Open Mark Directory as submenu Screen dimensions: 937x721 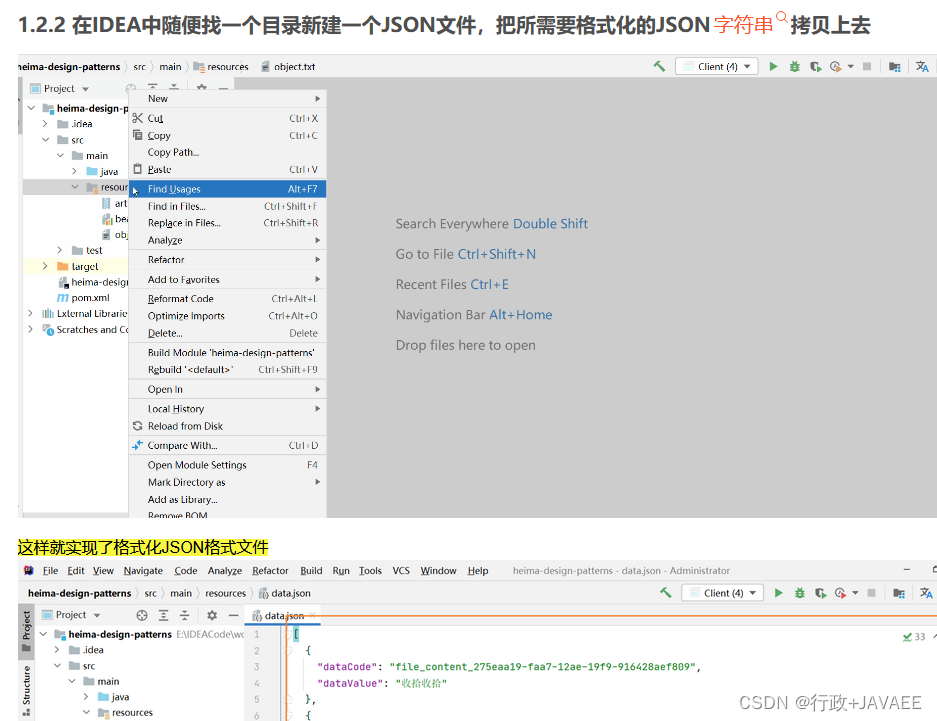(228, 482)
